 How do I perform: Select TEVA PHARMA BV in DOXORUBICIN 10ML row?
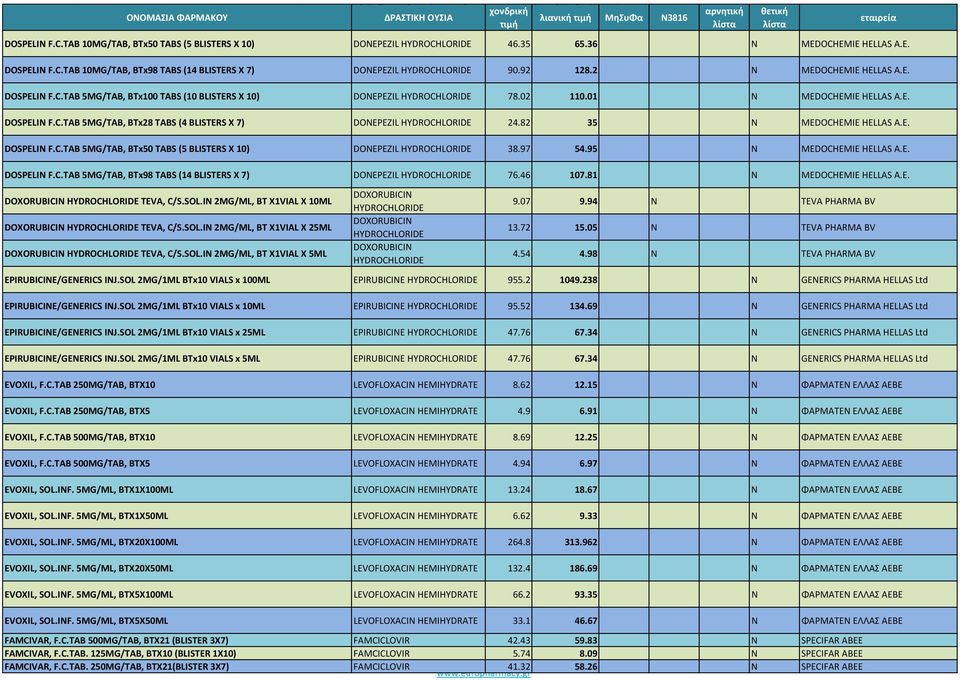pyautogui.click(x=838, y=201)
